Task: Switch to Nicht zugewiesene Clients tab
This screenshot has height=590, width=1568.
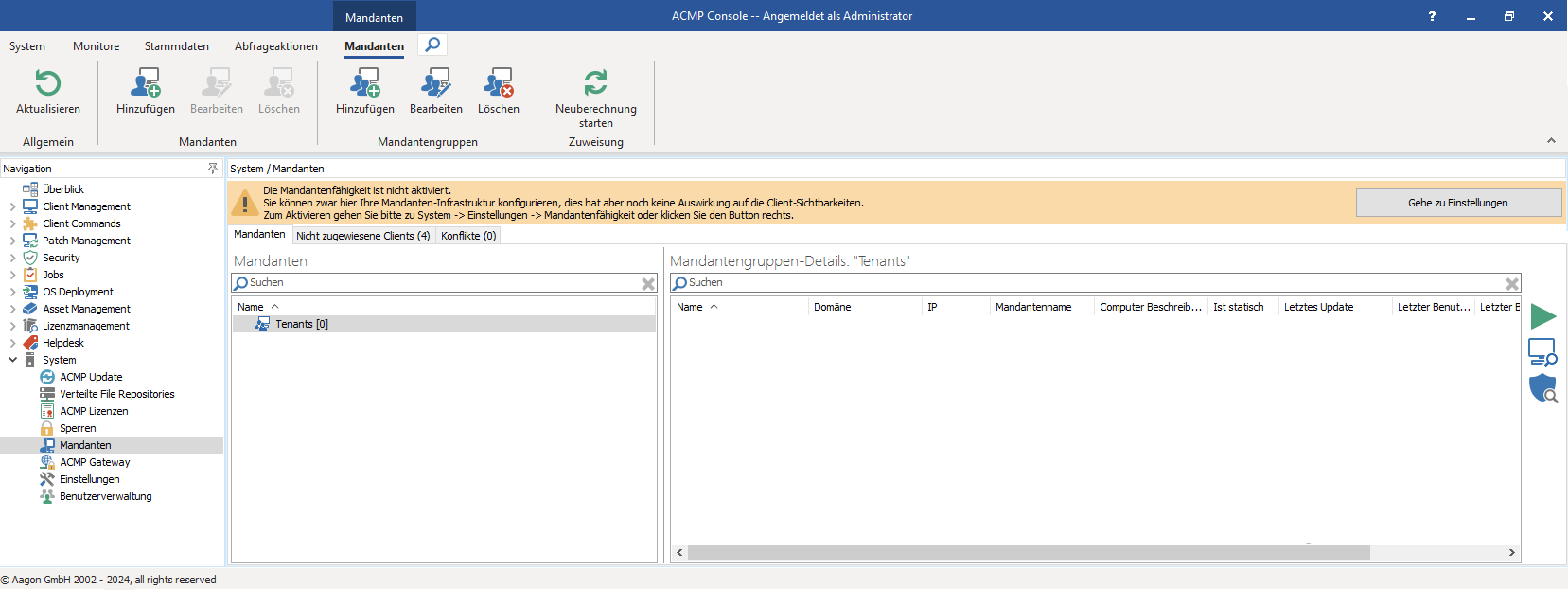Action: click(362, 236)
